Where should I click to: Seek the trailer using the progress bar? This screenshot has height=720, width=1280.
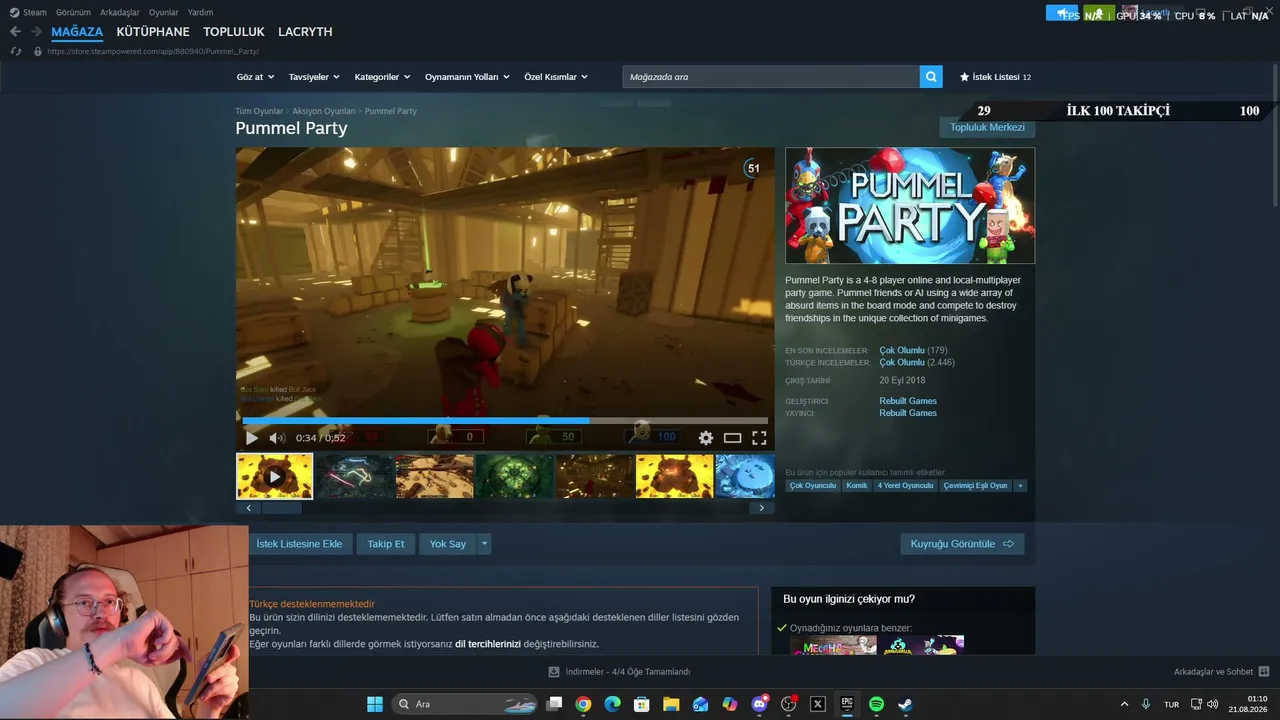[x=505, y=421]
